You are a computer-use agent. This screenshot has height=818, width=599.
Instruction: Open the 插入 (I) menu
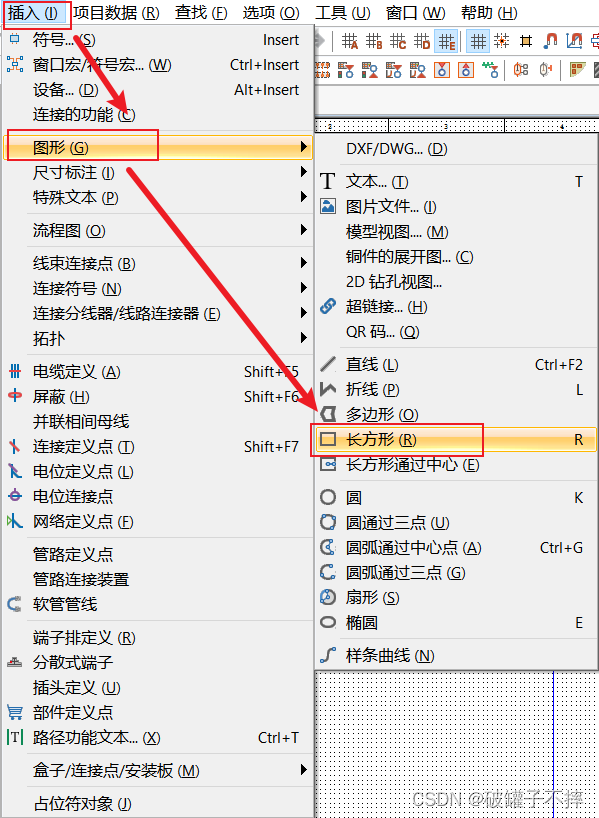click(34, 13)
